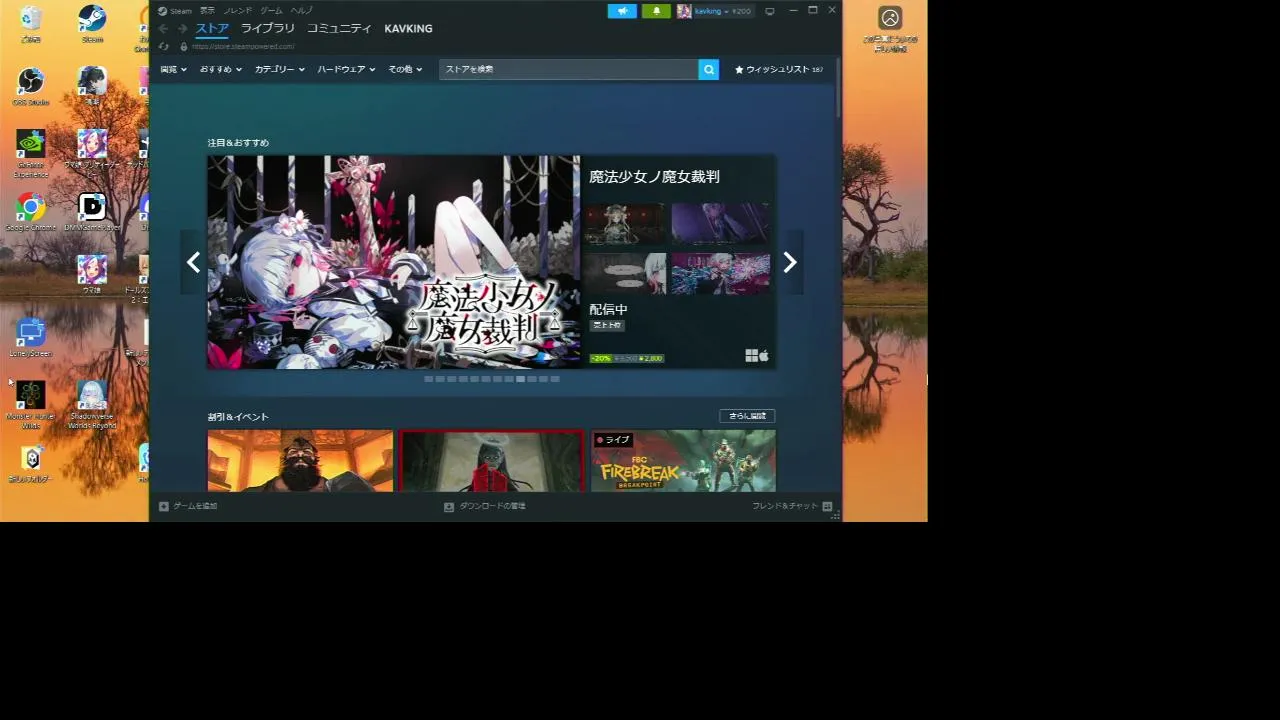1280x720 pixels.
Task: Open the Monster Hunter Wilds desktop icon
Action: [31, 405]
